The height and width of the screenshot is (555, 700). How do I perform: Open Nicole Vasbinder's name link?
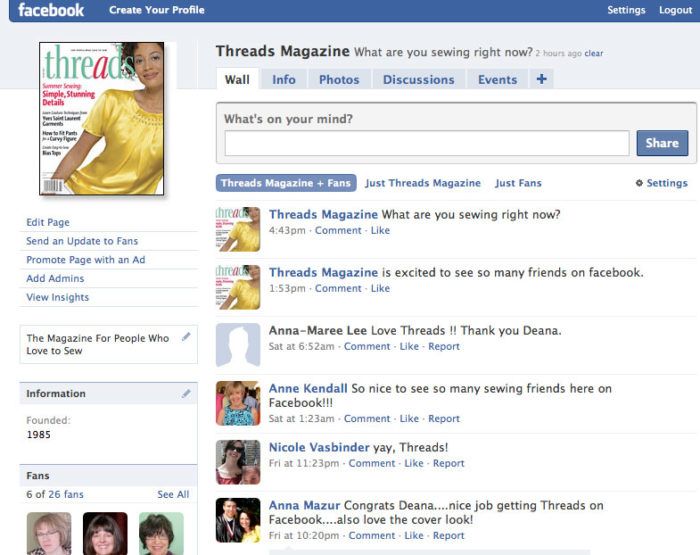[319, 447]
